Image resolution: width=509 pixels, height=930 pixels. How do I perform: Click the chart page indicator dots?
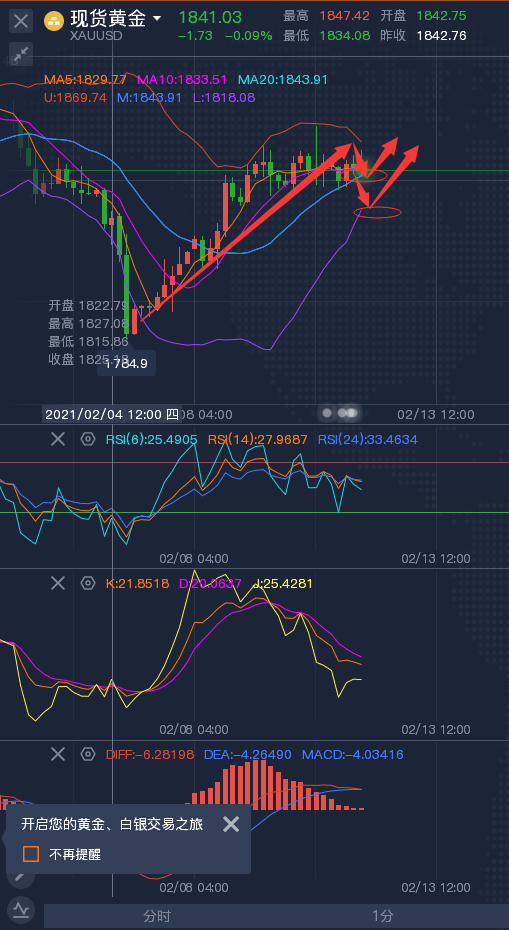click(x=340, y=412)
